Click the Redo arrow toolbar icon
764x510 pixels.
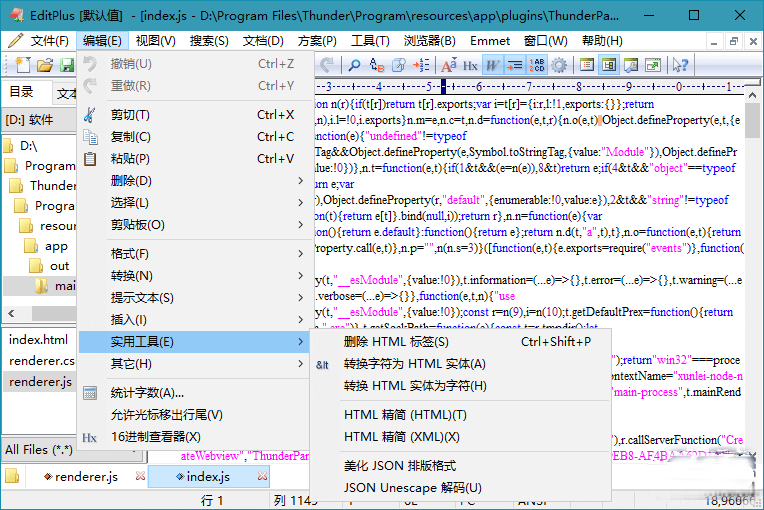[x=326, y=65]
